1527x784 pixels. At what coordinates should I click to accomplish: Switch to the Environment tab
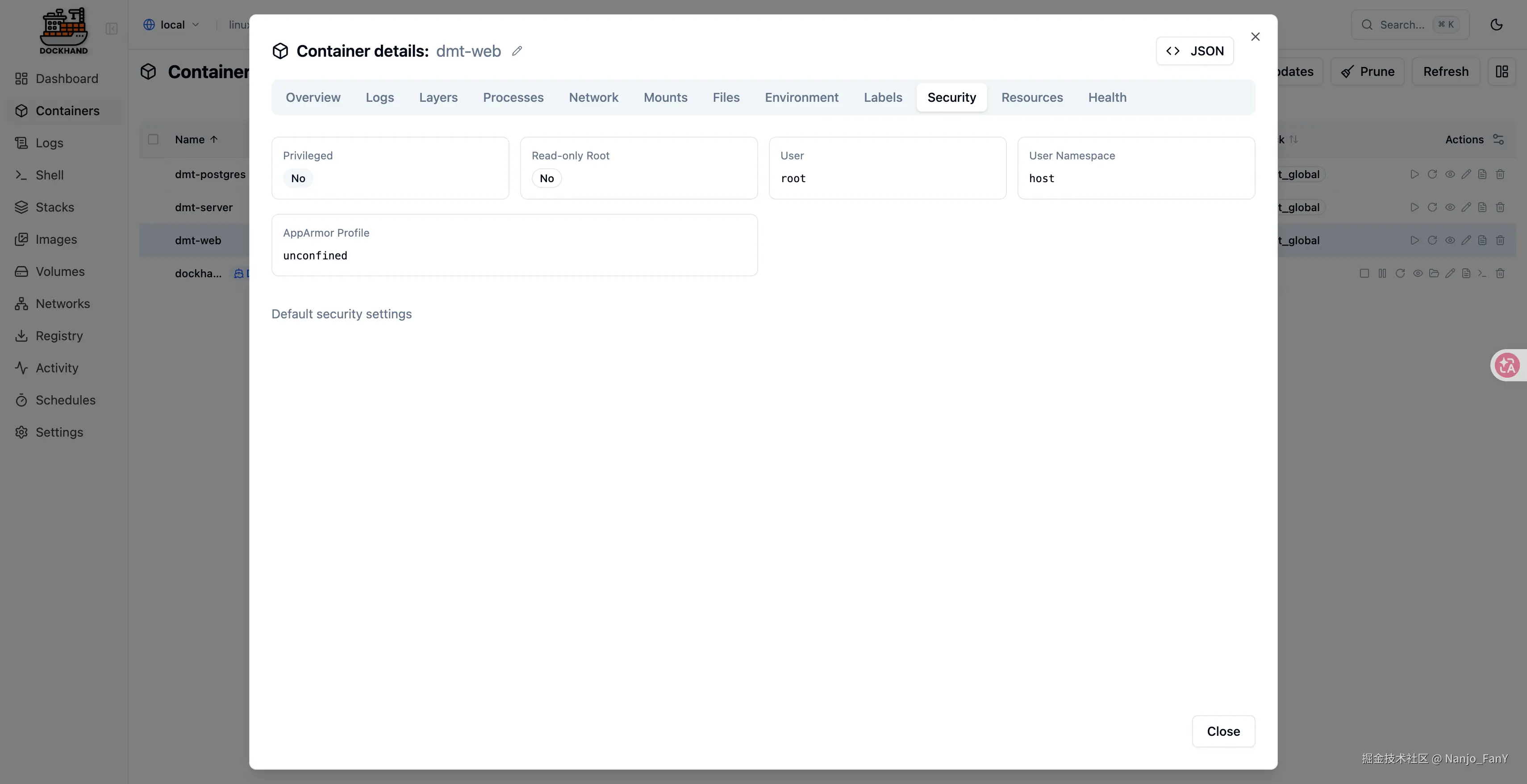[801, 97]
